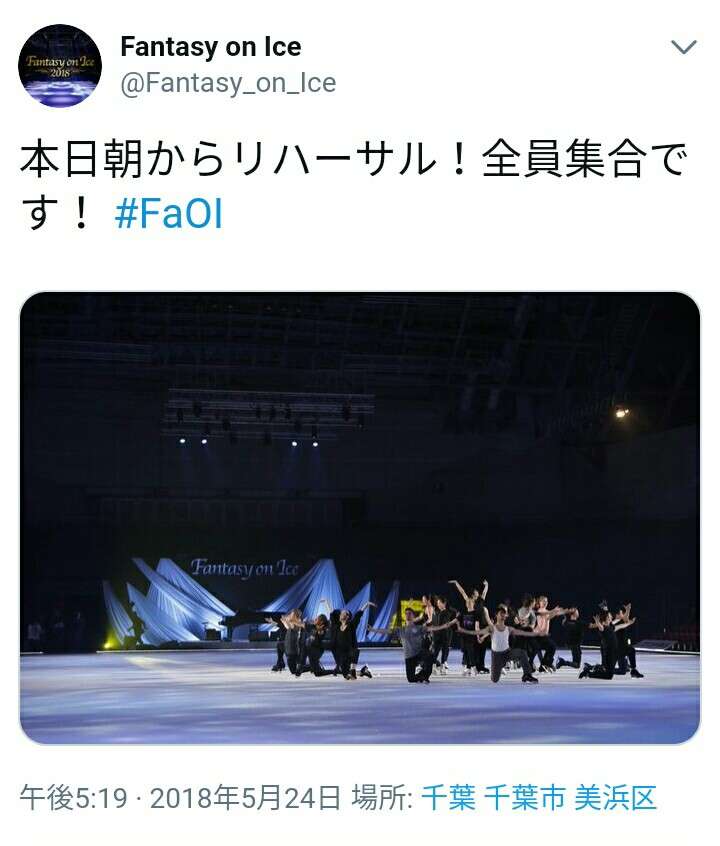Open the Fantasy on Ice 2018 profile avatar
Viewport: 720px width, 846px height.
[60, 65]
